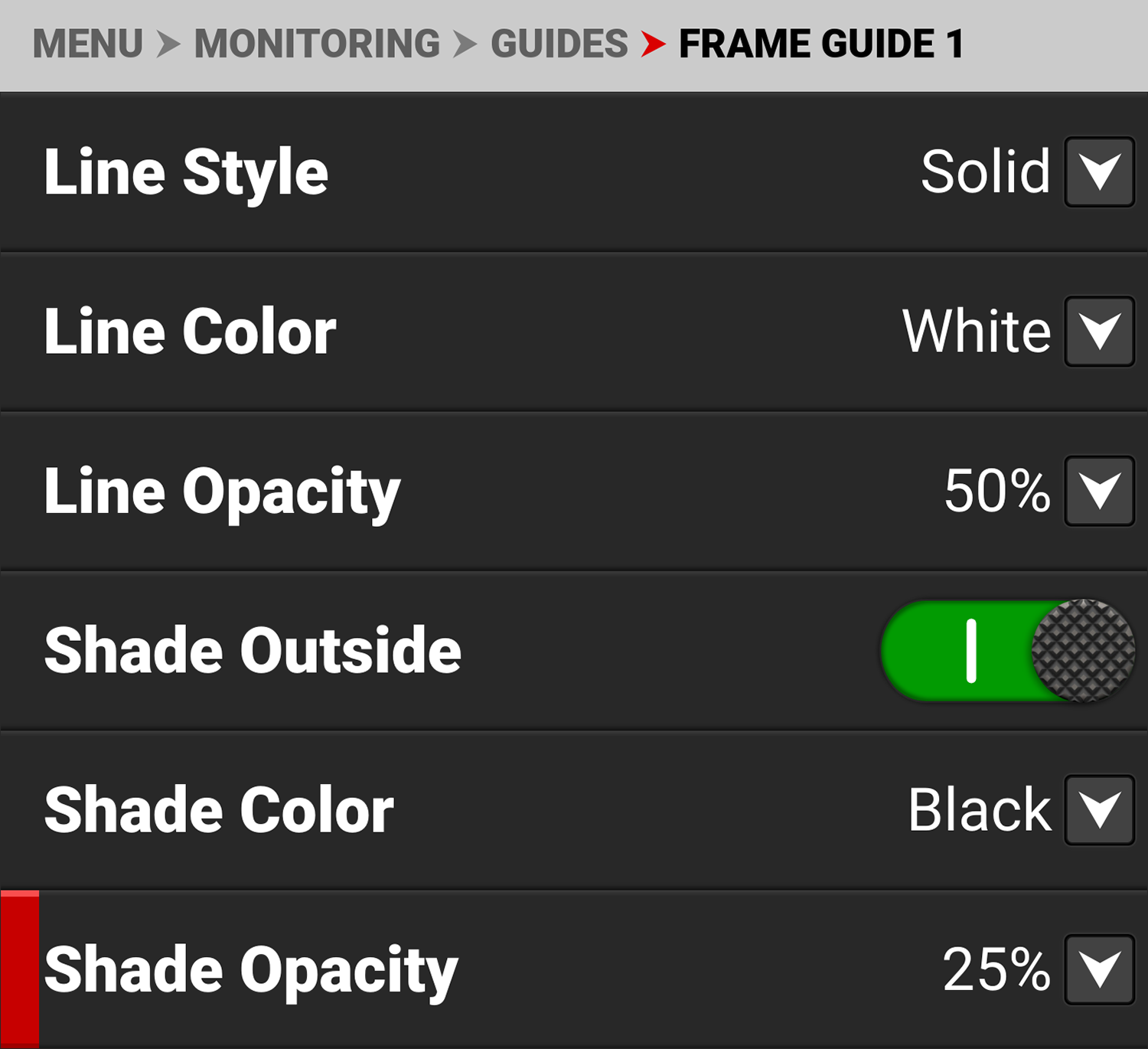Click the White line color value
This screenshot has width=1148, height=1049.
tap(977, 332)
